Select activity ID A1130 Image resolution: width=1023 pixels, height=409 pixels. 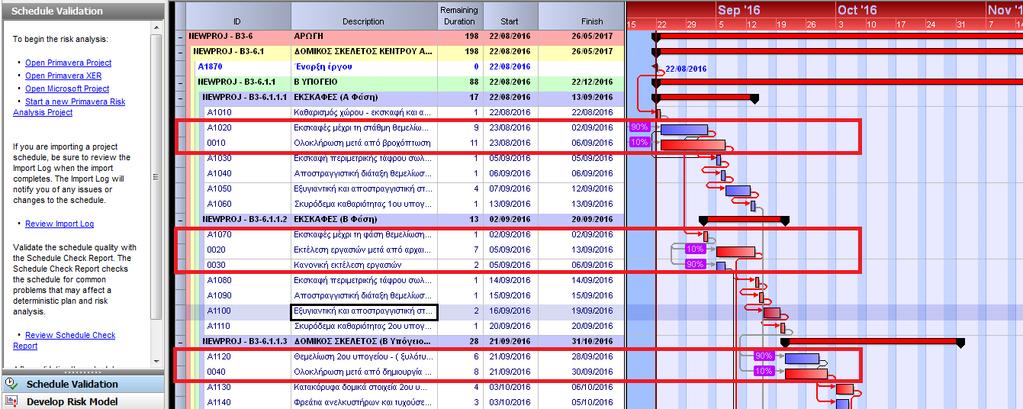pos(219,387)
